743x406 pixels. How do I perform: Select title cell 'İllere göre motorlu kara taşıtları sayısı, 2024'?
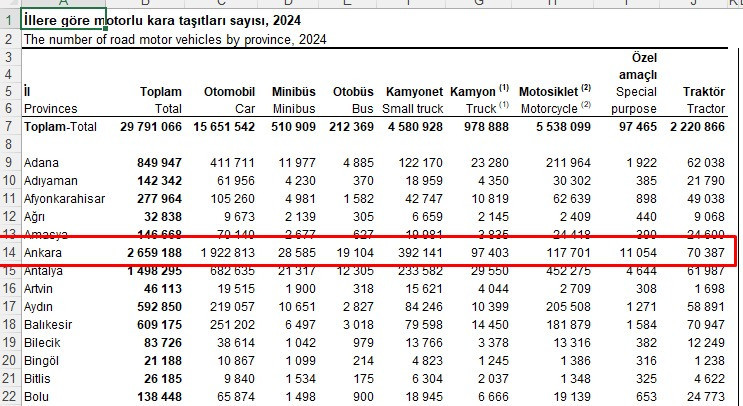tap(162, 21)
